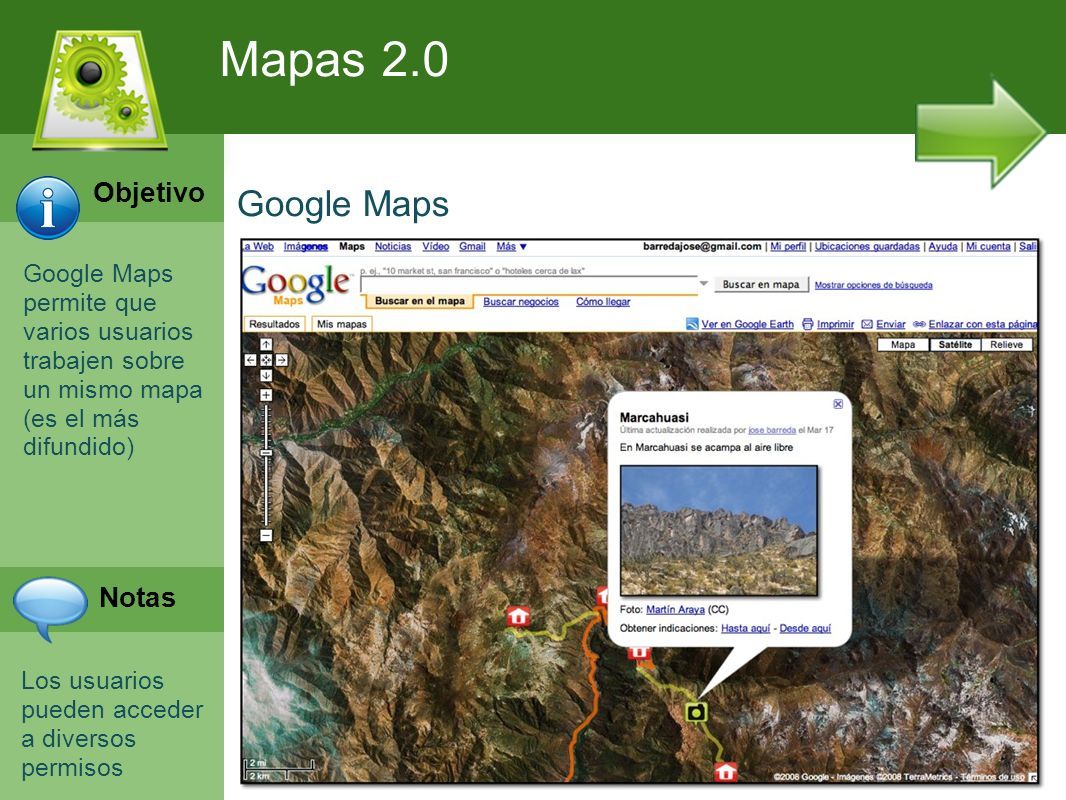Image resolution: width=1066 pixels, height=800 pixels.
Task: Click the Hasta aquí directions link
Action: click(745, 628)
